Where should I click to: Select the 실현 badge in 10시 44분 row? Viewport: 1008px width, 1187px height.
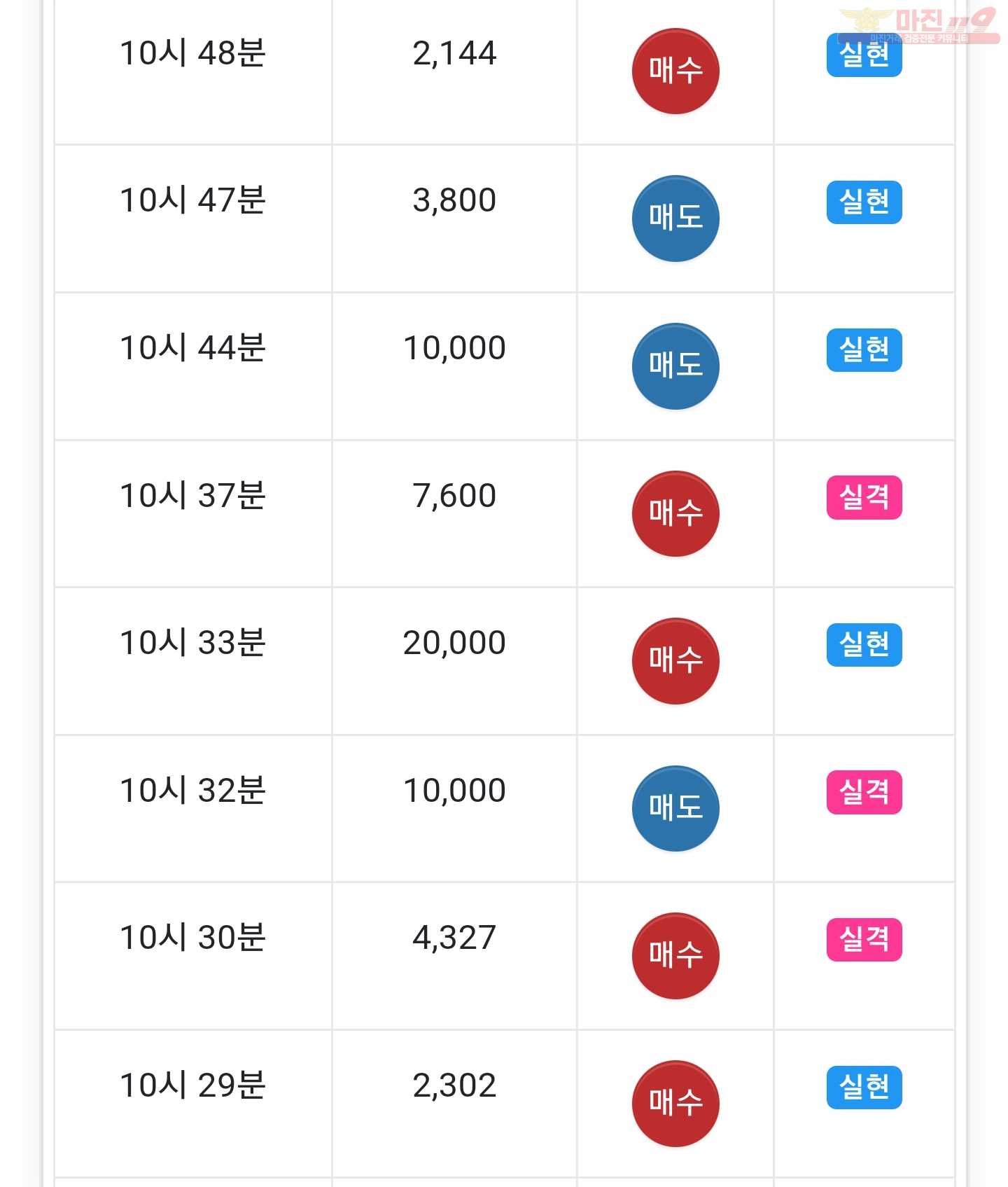pyautogui.click(x=864, y=349)
